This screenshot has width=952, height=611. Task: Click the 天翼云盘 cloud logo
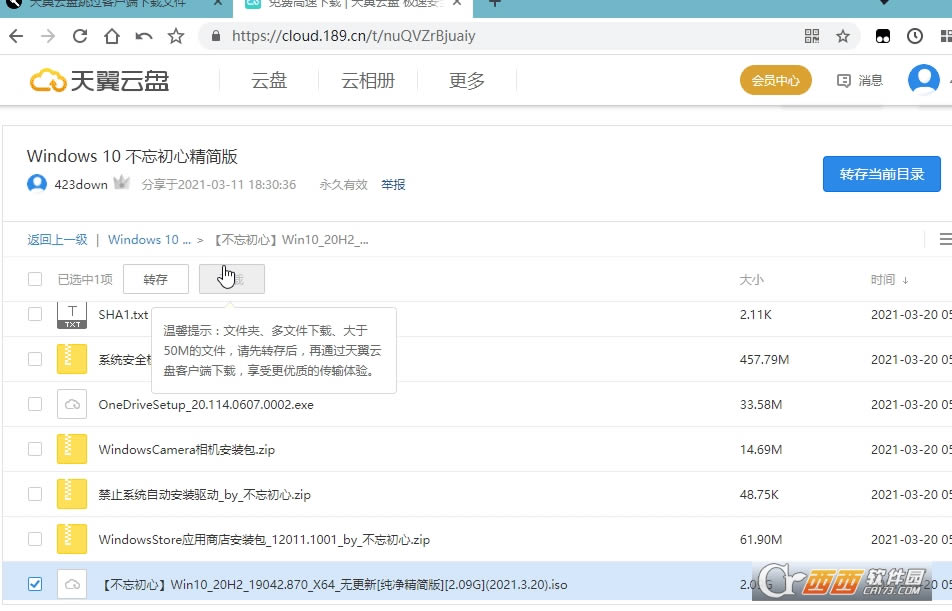[99, 80]
